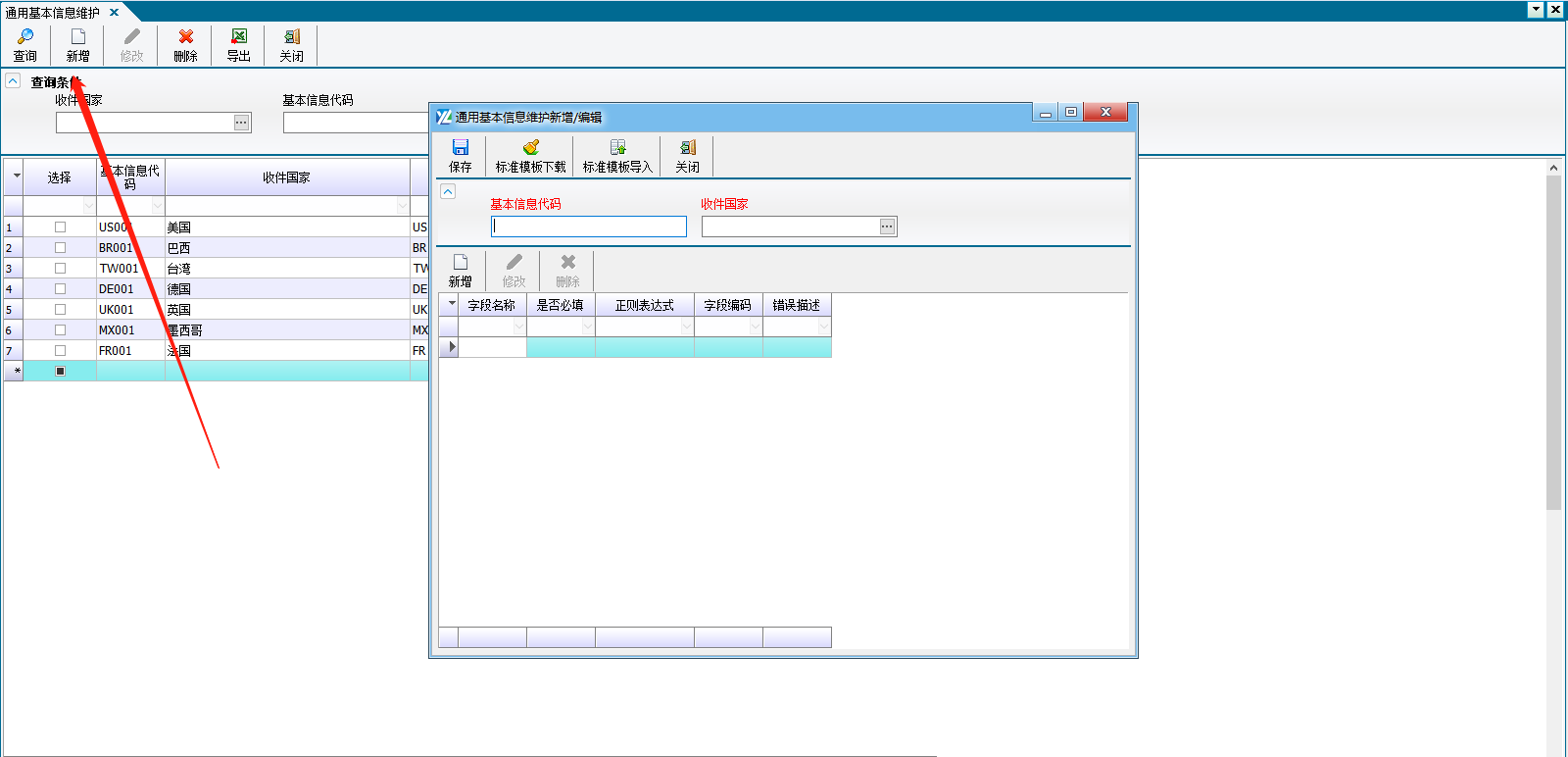Click the 标准模板下载 template download icon
This screenshot has width=1568, height=757.
click(x=531, y=147)
